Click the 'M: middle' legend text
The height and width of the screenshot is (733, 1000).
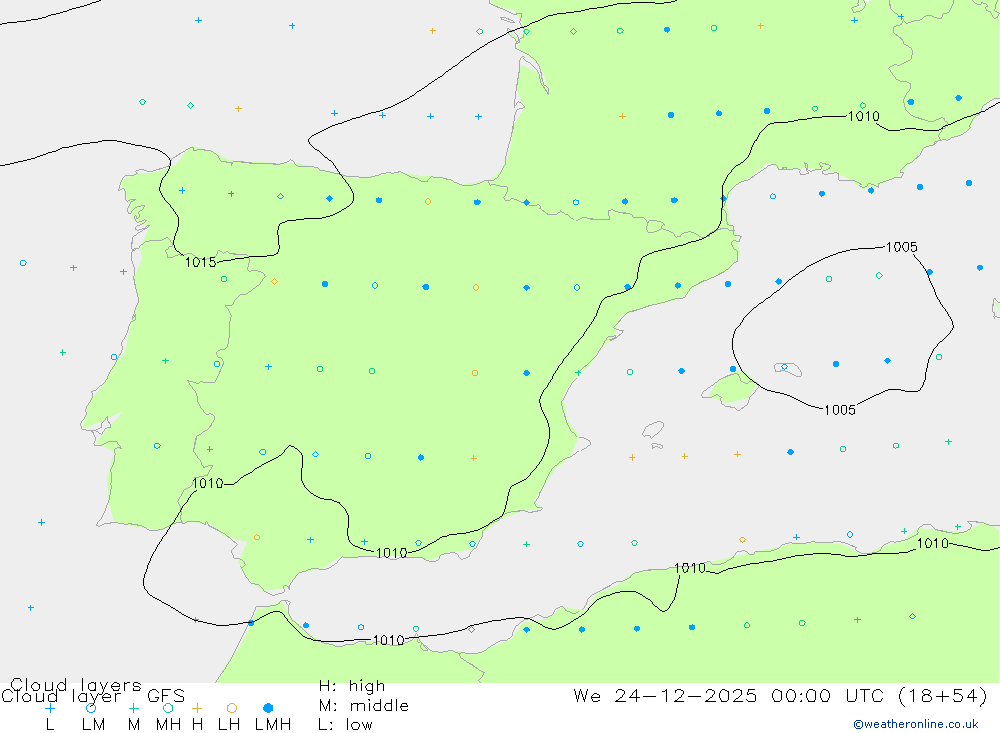364,706
